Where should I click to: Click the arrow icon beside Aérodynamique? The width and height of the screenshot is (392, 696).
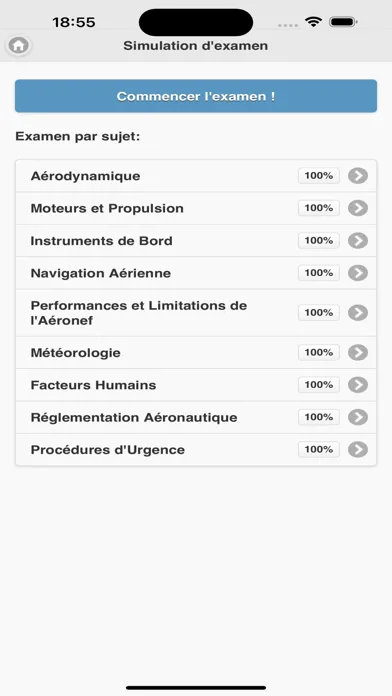[358, 176]
